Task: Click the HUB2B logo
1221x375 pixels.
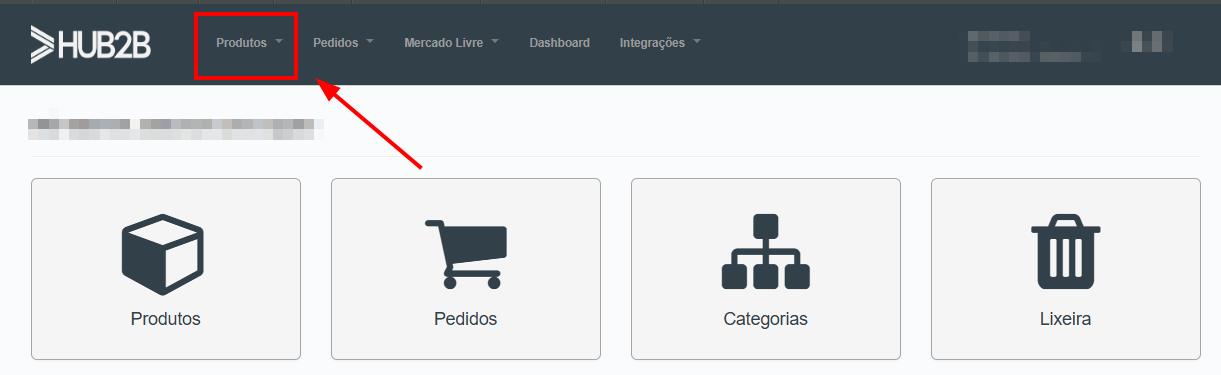Action: (x=90, y=43)
